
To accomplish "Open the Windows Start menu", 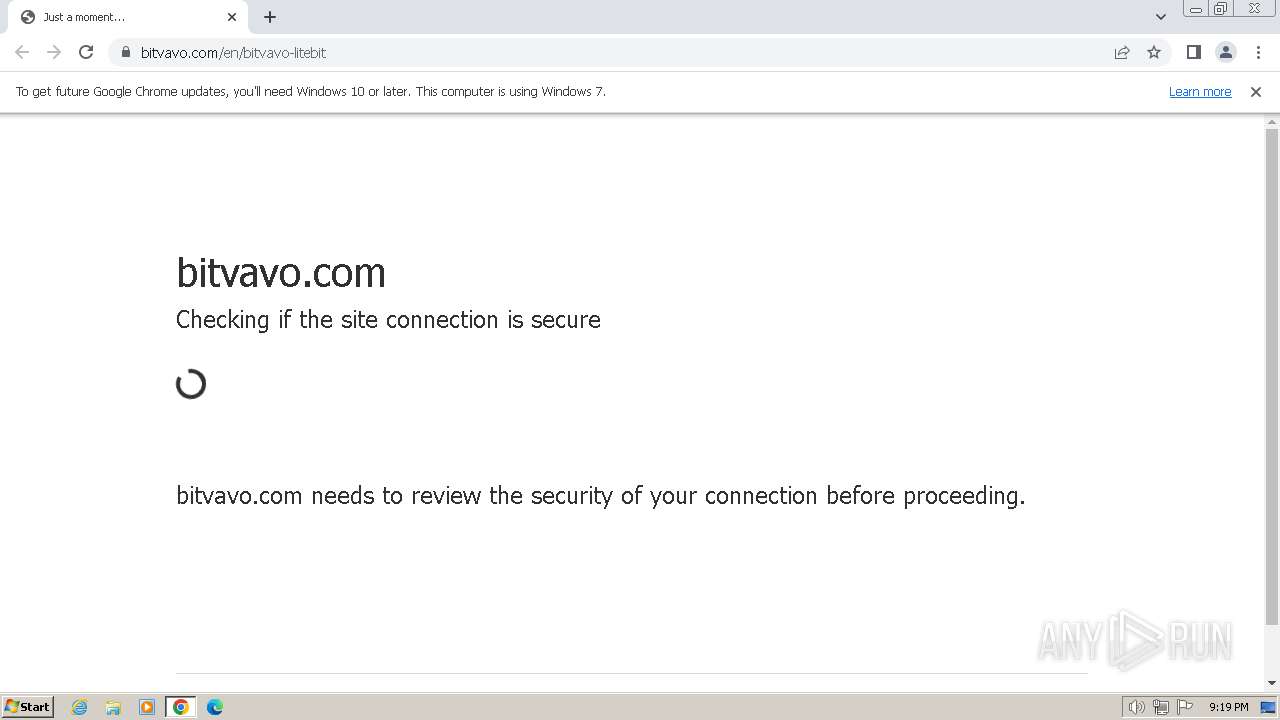I will coord(28,707).
